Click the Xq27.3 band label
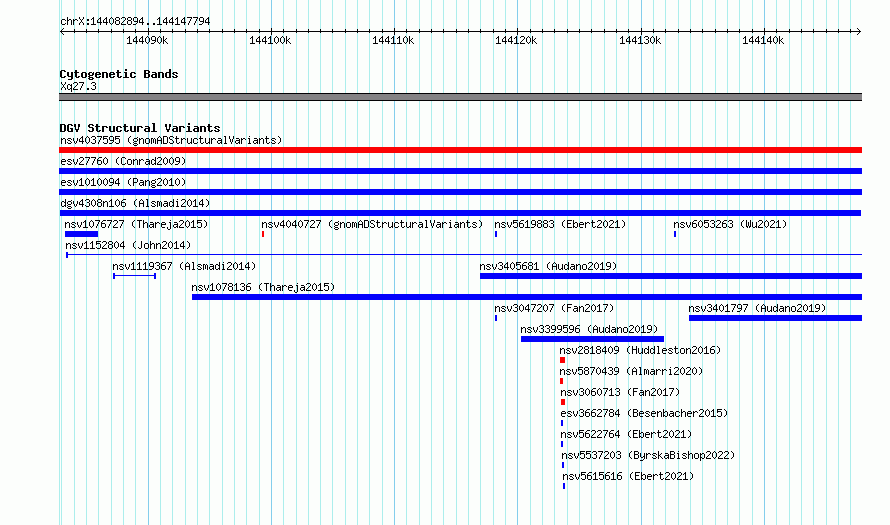This screenshot has width=890, height=525. [78, 87]
